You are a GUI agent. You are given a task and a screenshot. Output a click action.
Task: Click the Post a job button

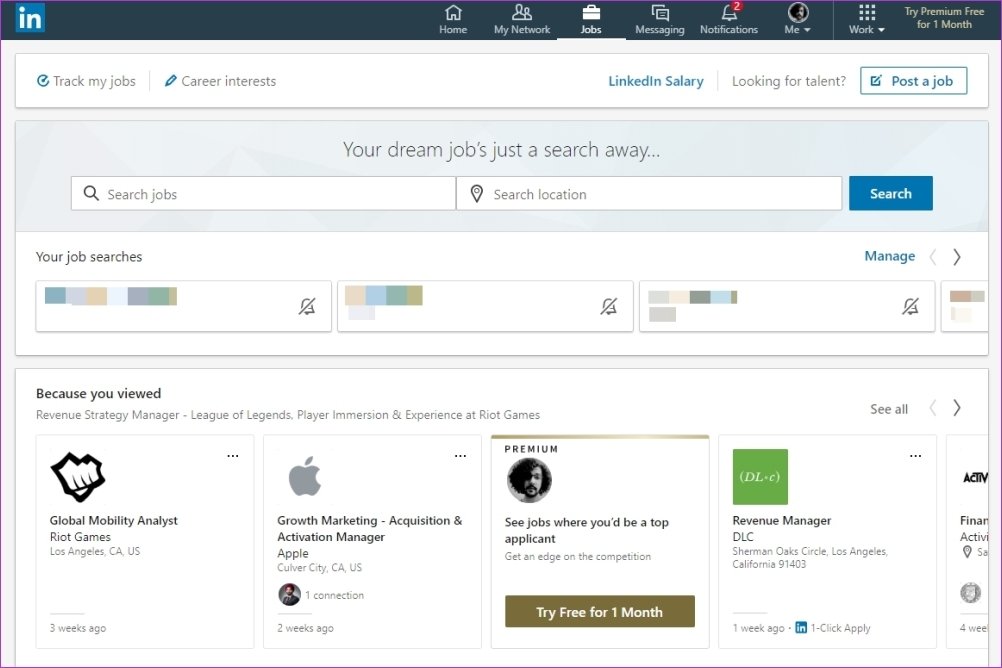click(913, 81)
